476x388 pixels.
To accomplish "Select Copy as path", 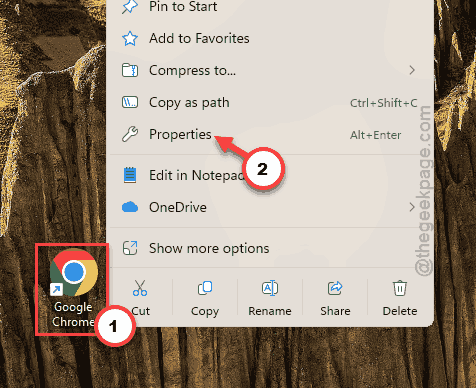I will 270,102.
